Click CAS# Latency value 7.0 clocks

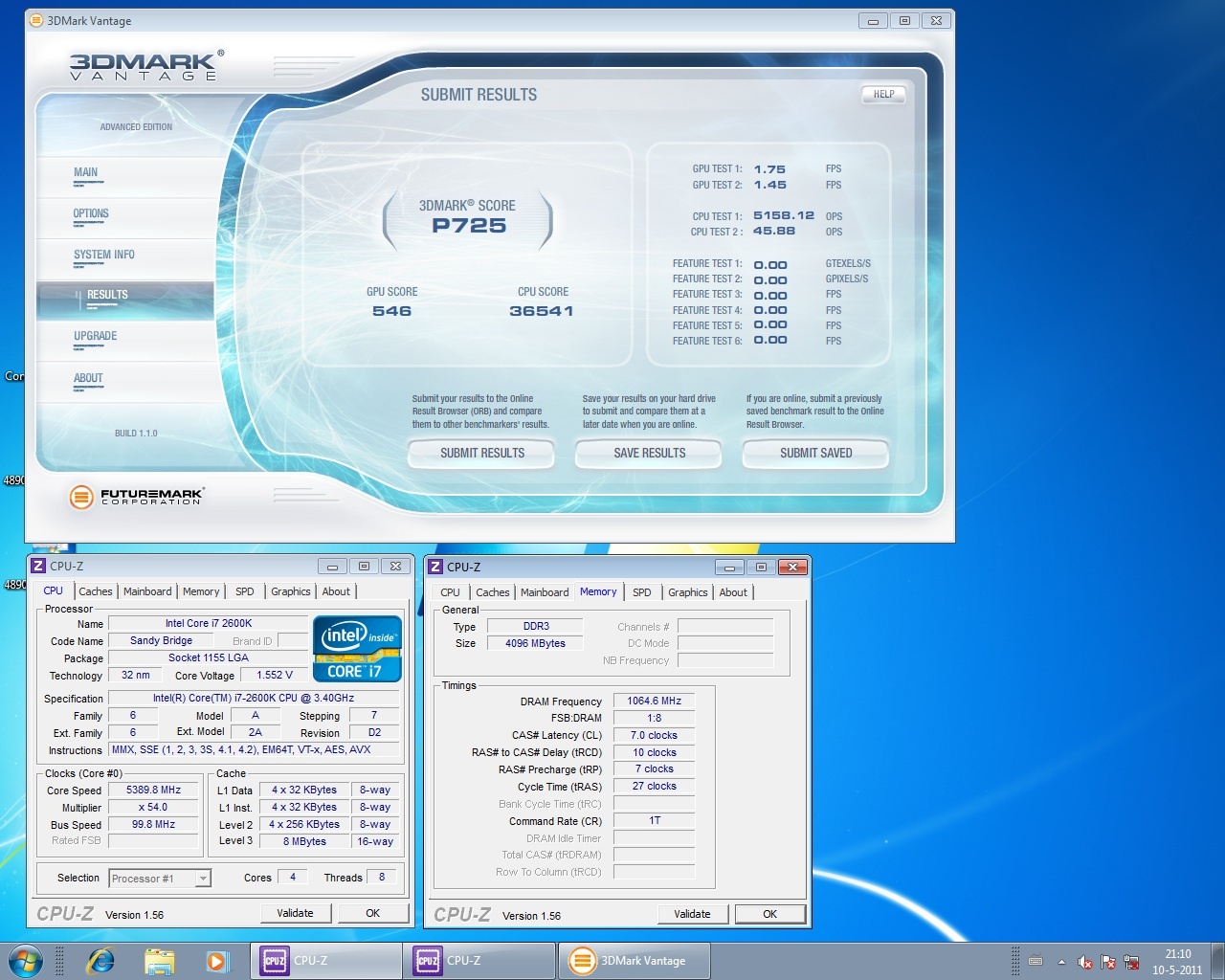pos(654,736)
